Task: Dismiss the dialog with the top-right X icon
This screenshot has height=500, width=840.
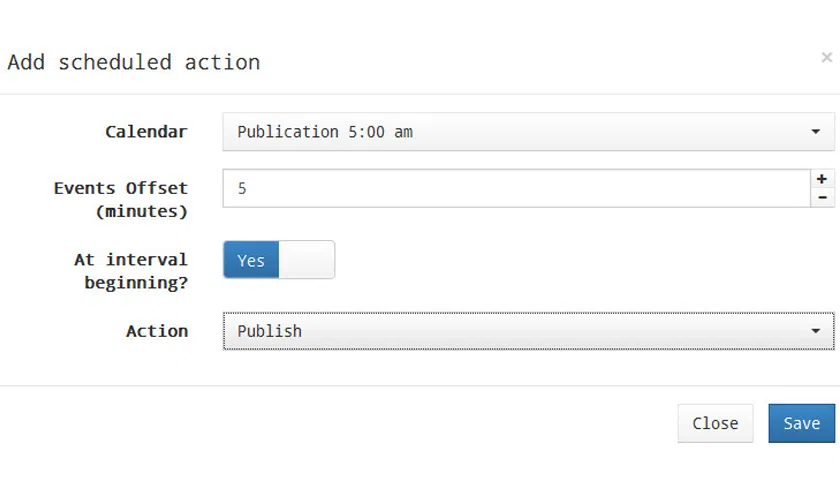Action: click(827, 57)
